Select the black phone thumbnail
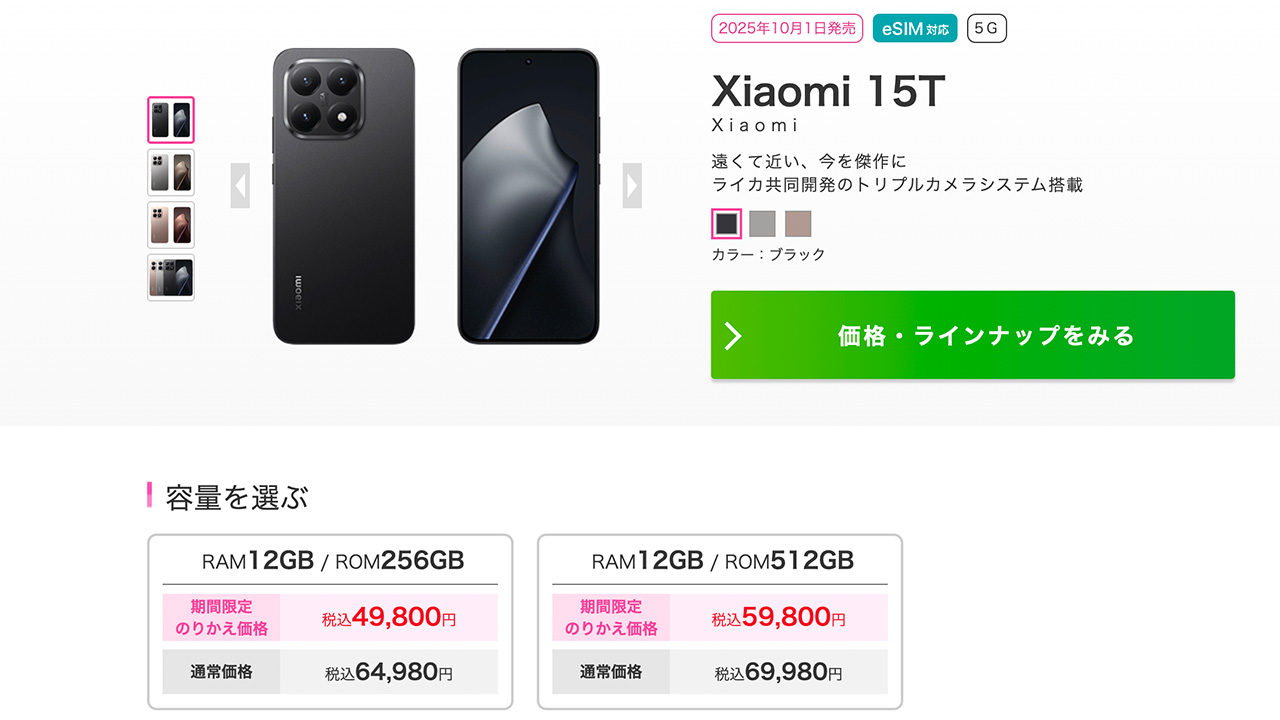Viewport: 1280px width, 720px height. tap(171, 120)
